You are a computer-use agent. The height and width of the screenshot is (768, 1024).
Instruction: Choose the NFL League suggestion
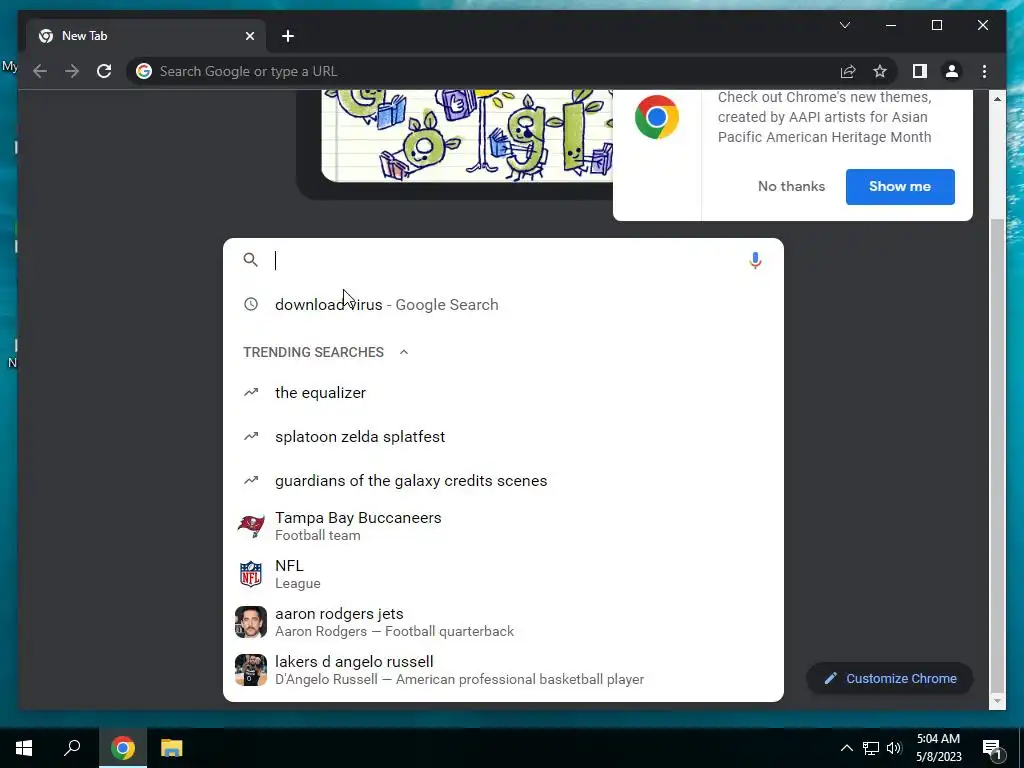coord(503,574)
